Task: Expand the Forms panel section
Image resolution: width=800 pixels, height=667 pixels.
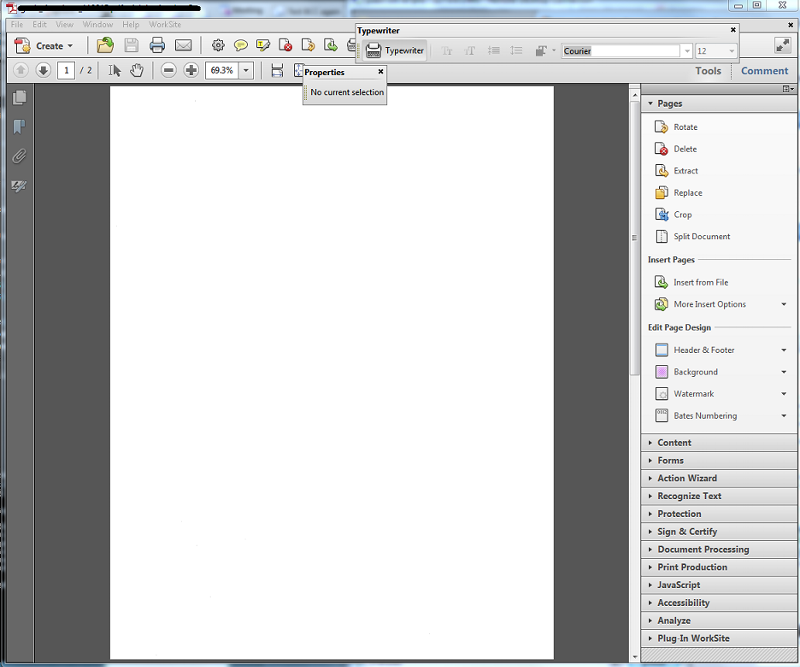Action: [668, 460]
